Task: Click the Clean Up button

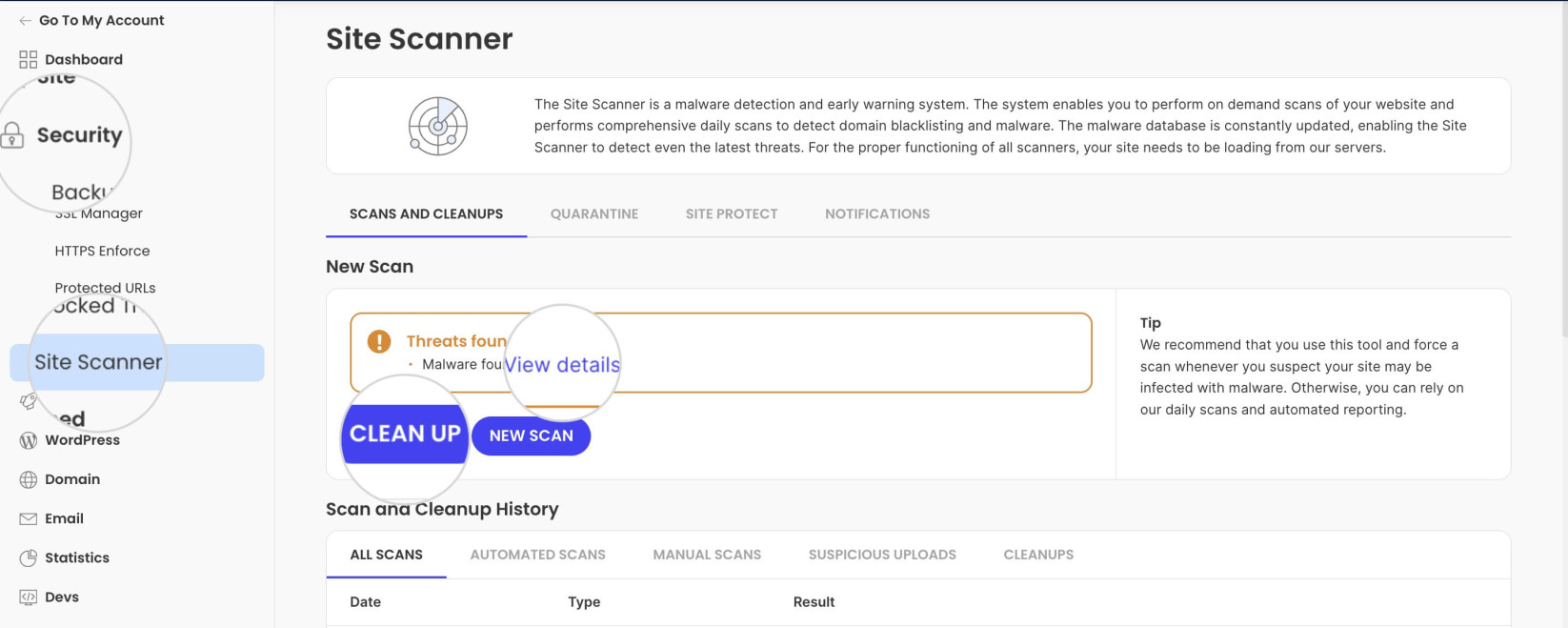Action: [405, 434]
